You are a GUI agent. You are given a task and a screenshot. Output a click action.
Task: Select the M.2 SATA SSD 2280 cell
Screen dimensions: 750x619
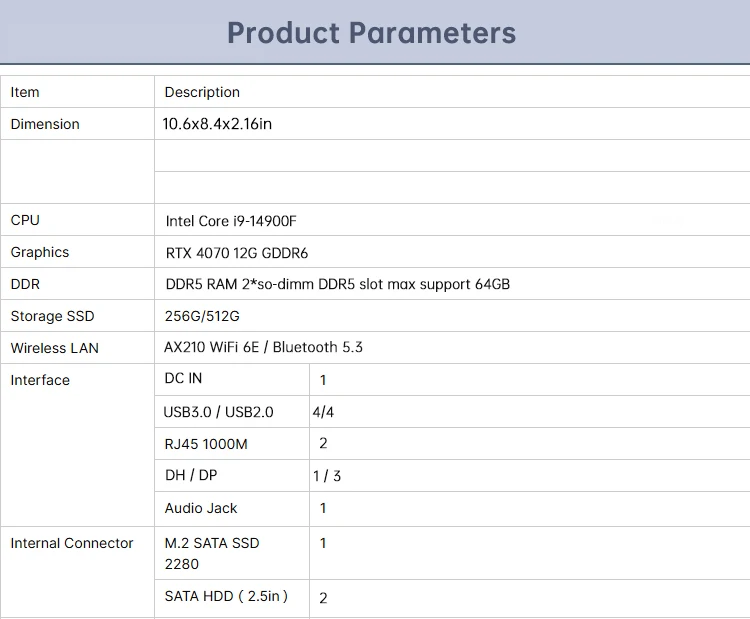(232, 553)
